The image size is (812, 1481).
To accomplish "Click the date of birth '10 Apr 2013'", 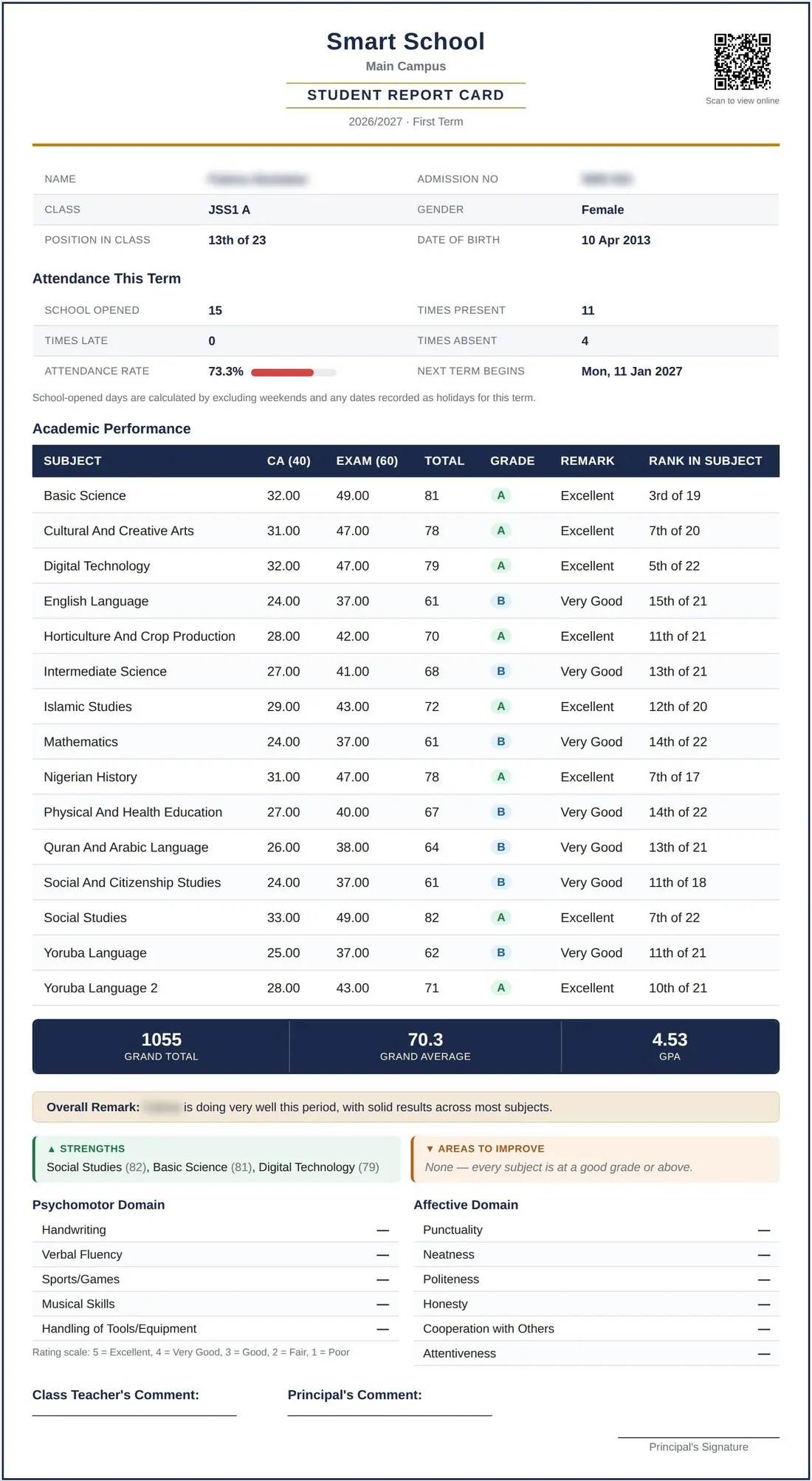I will [x=616, y=240].
